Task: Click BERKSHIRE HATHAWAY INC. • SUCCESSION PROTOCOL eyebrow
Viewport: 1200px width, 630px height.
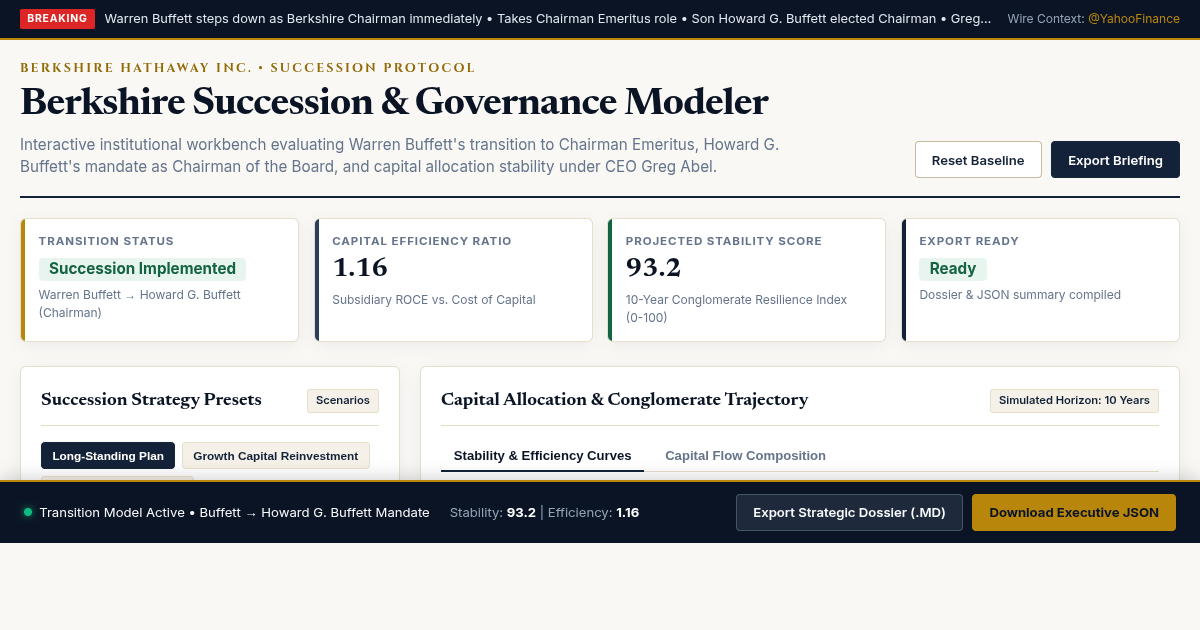Action: pyautogui.click(x=248, y=68)
